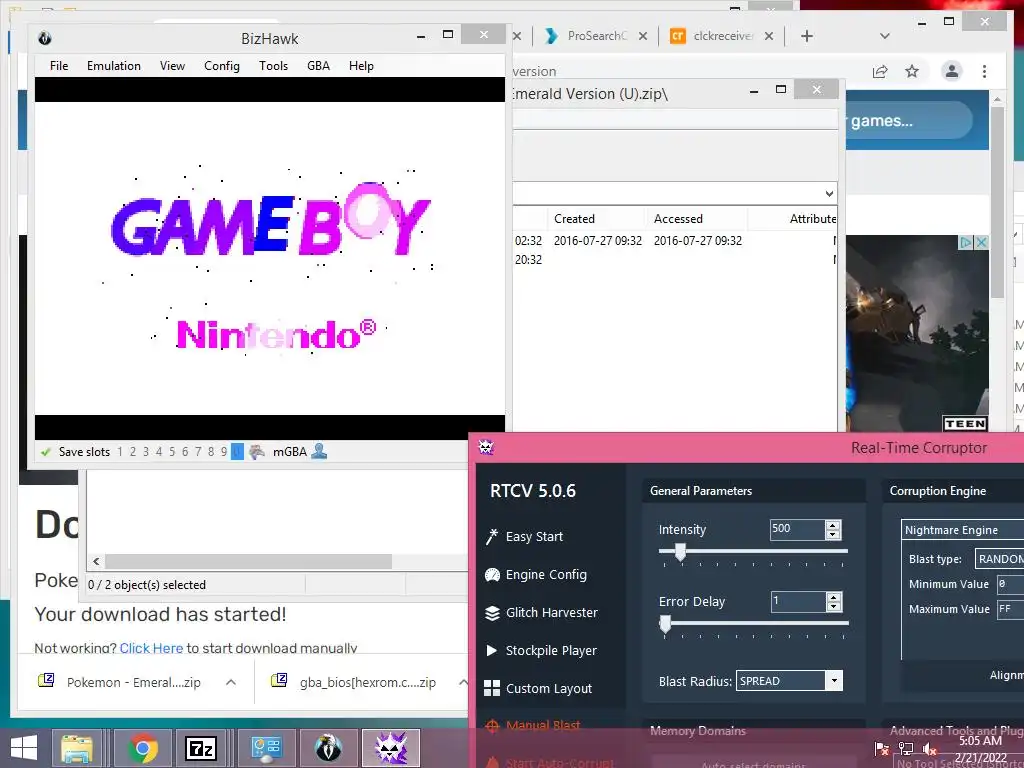Image resolution: width=1024 pixels, height=768 pixels.
Task: Open Easy Start in RTCV sidebar
Action: [x=524, y=536]
